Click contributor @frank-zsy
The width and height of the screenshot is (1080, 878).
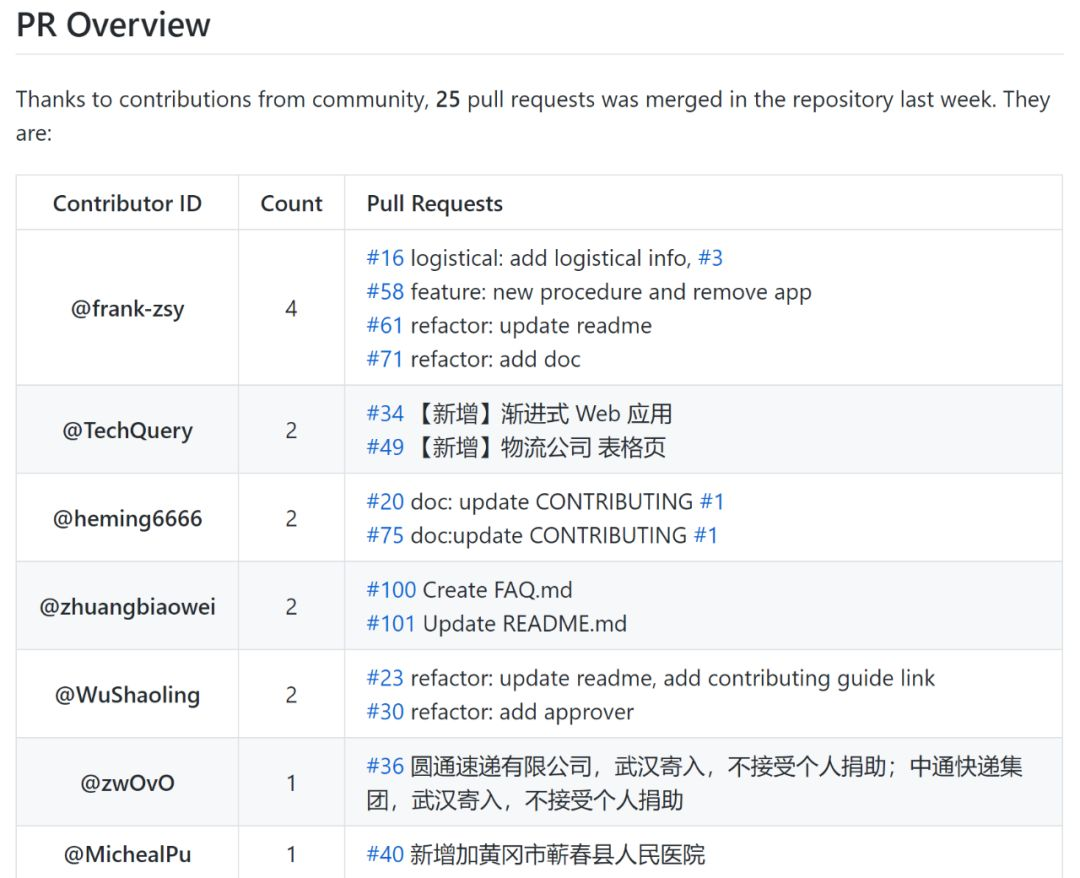click(127, 309)
